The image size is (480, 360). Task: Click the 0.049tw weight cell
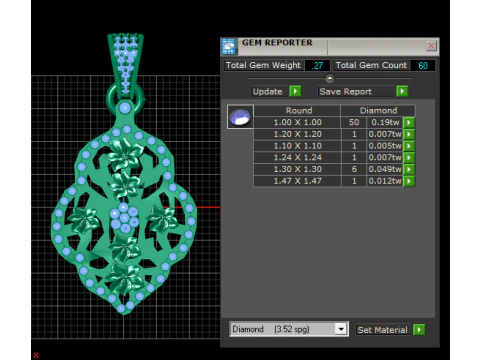(385, 169)
